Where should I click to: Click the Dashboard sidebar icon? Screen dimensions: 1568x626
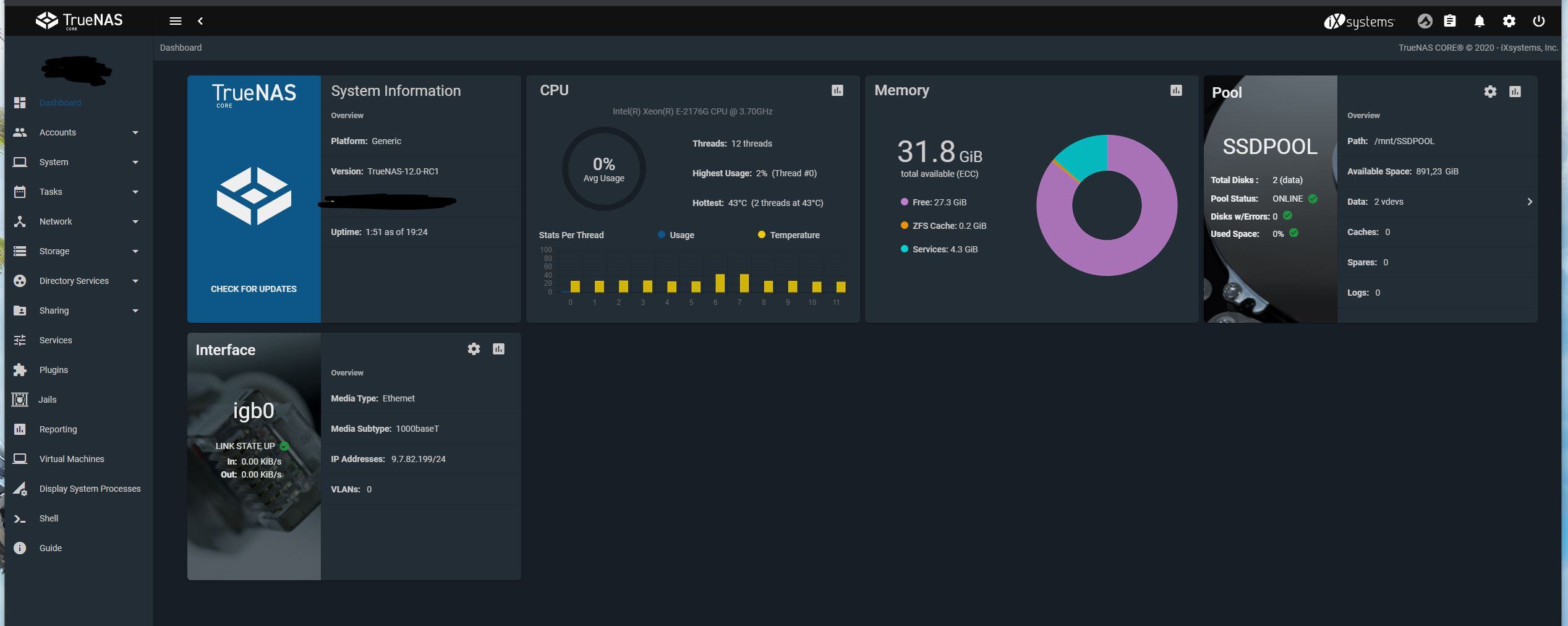point(20,103)
